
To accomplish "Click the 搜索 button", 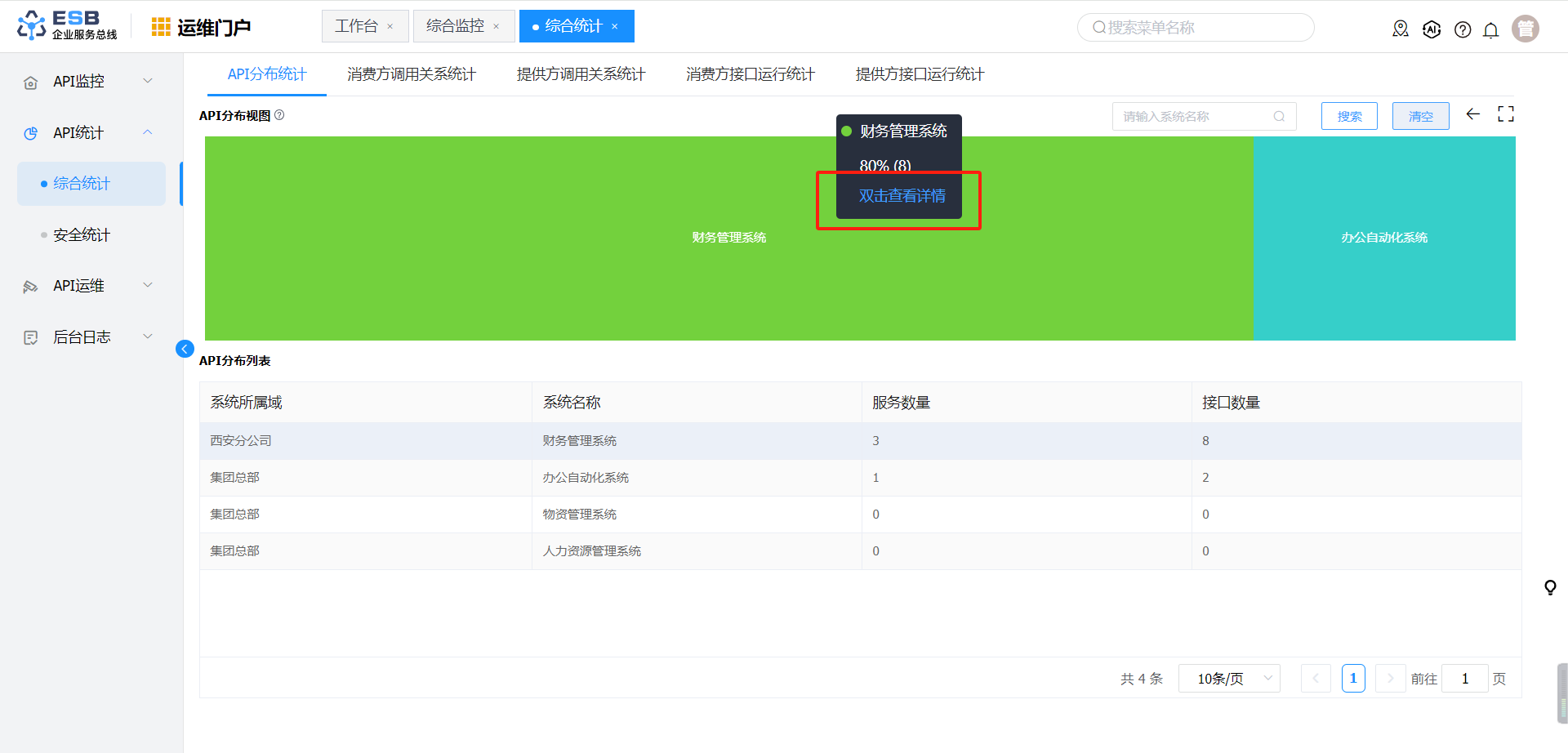I will tap(1349, 116).
